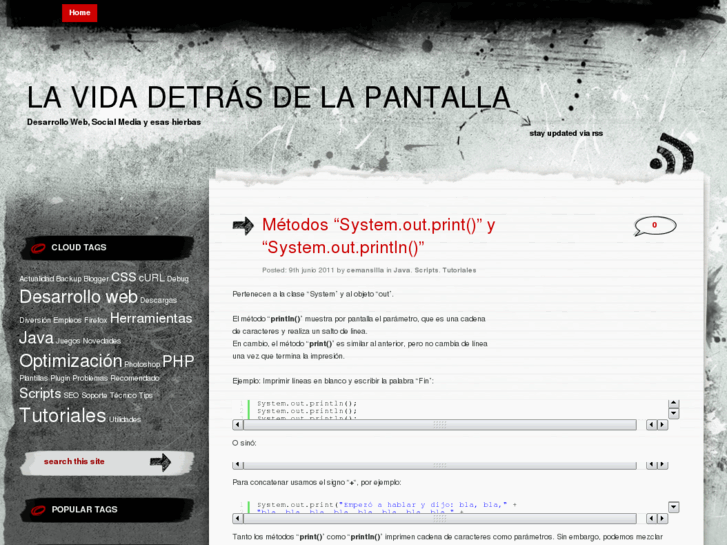The height and width of the screenshot is (545, 727).
Task: Open the post title 'Métodos System.out.print()'
Action: pyautogui.click(x=378, y=236)
